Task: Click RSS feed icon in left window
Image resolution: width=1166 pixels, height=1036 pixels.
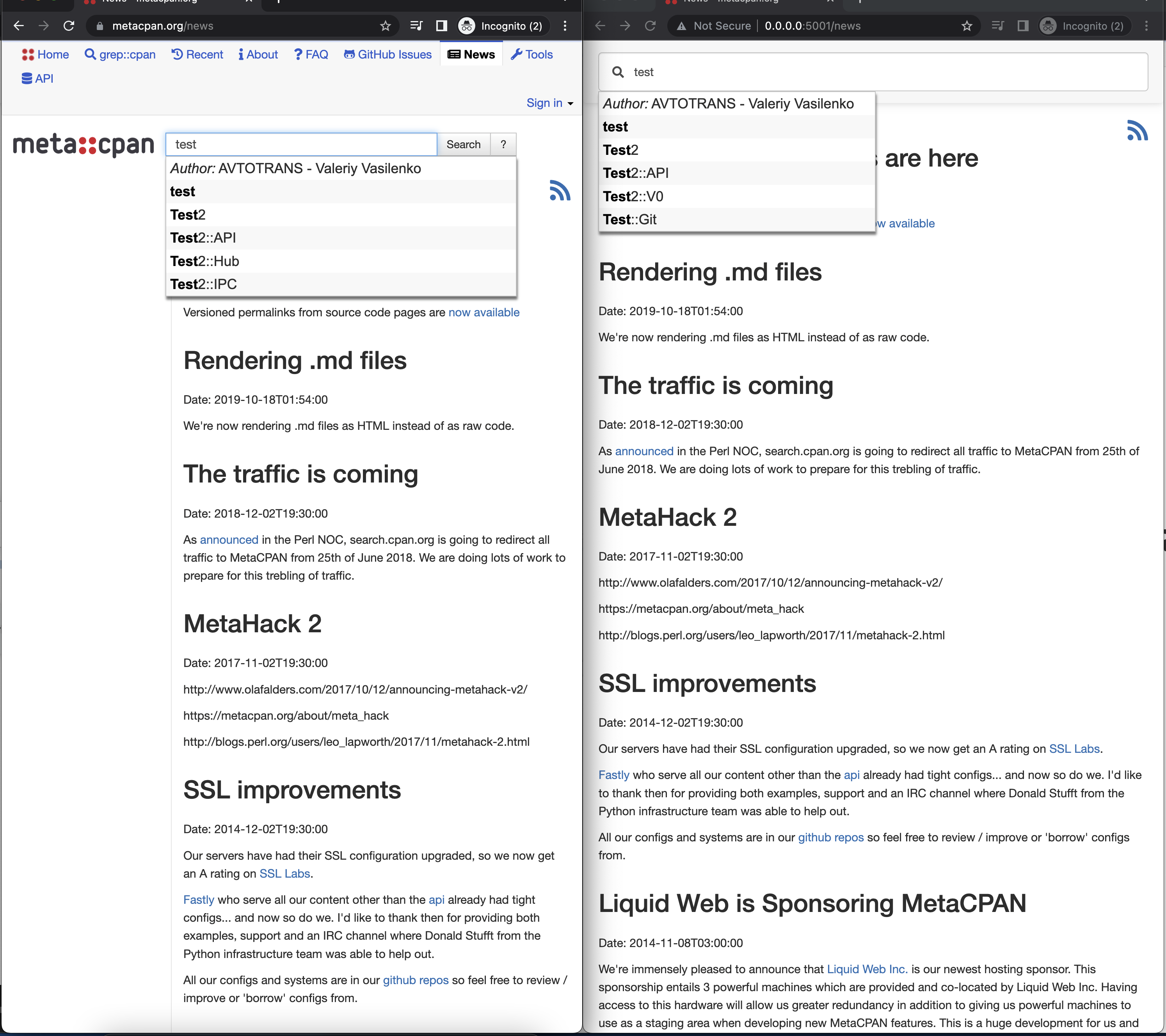Action: point(560,190)
